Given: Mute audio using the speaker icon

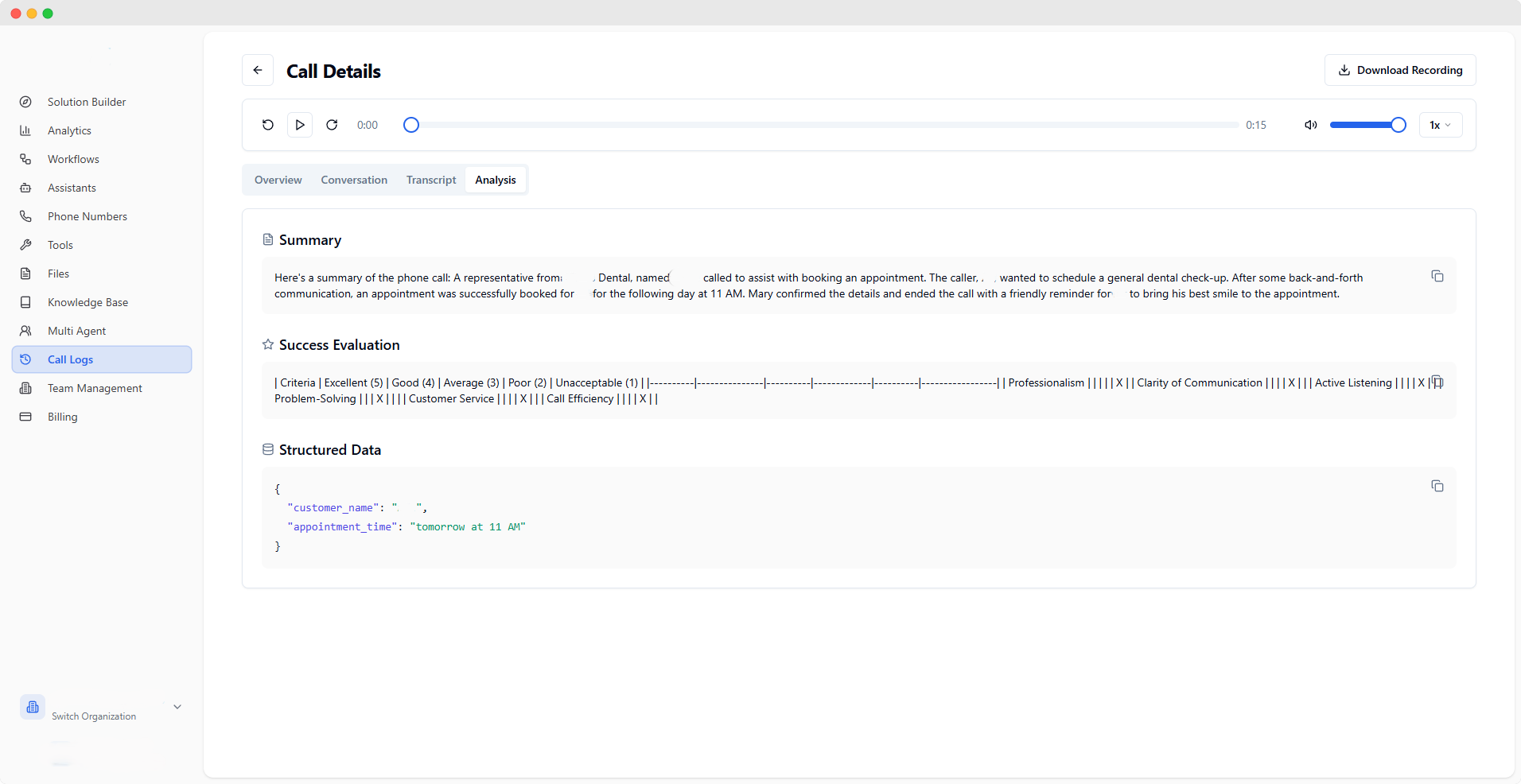Looking at the screenshot, I should pos(1310,125).
